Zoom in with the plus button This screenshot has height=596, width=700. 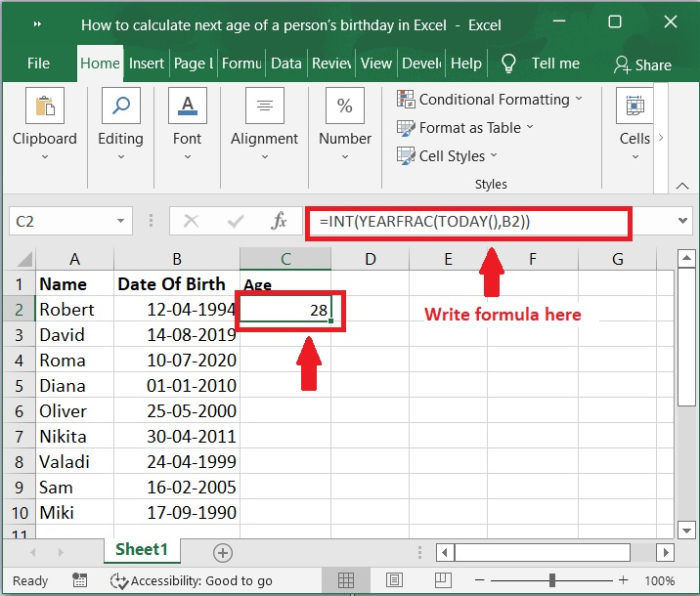click(x=623, y=580)
